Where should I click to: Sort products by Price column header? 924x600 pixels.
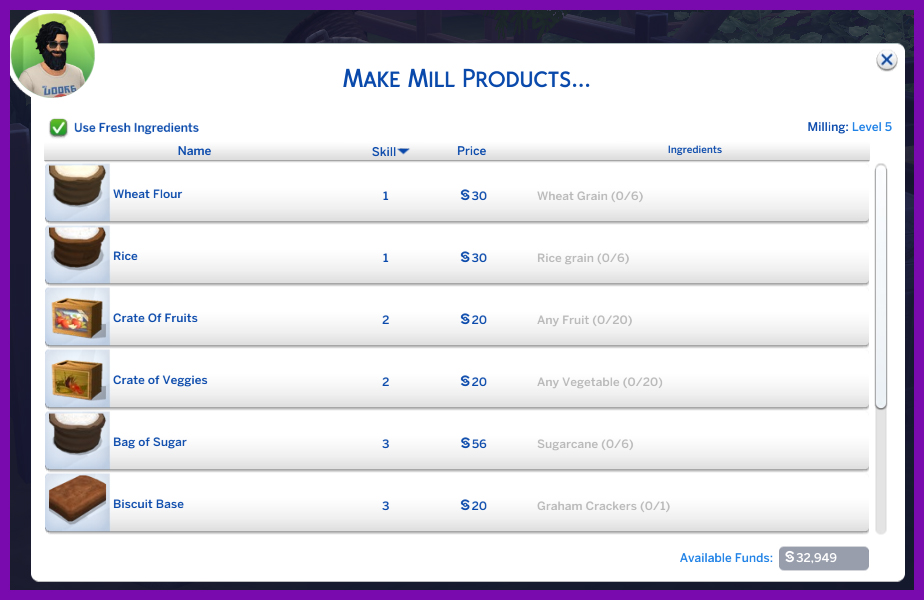(x=471, y=151)
